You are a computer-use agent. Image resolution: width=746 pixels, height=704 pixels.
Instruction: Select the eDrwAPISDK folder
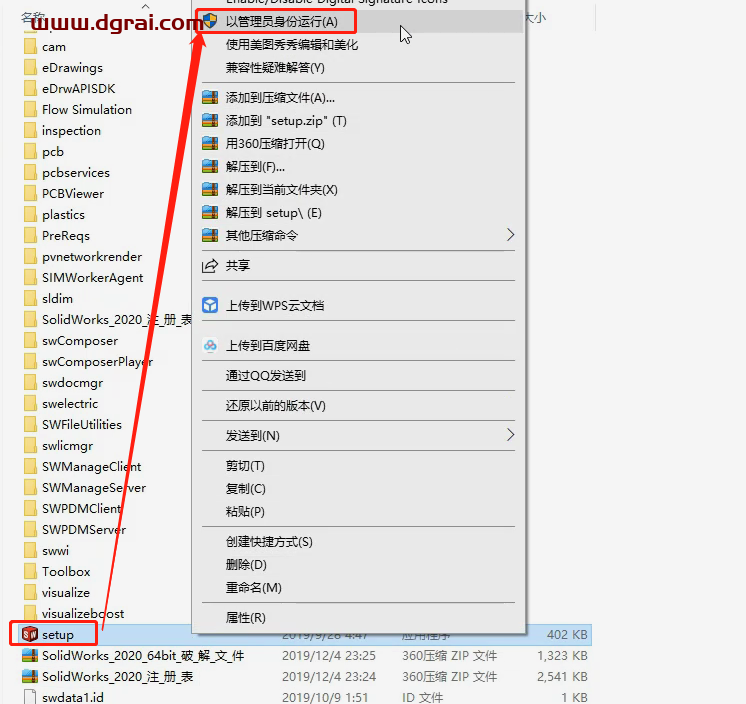point(79,89)
